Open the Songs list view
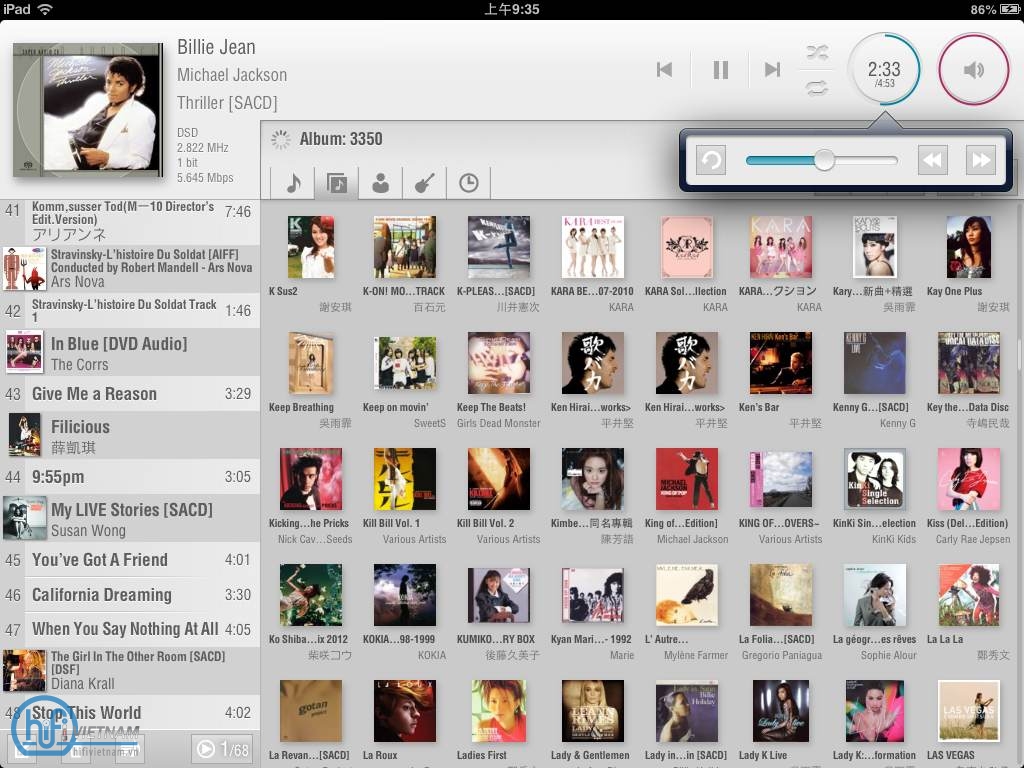 (291, 183)
